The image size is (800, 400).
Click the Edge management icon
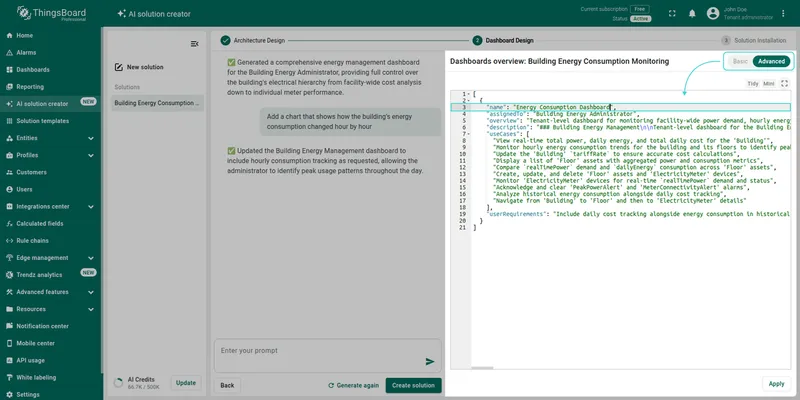[9, 258]
